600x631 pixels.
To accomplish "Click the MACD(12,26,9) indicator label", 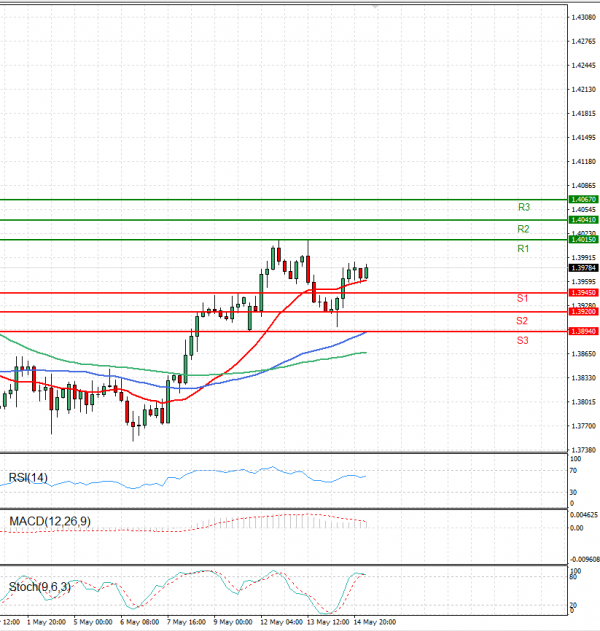I will (x=50, y=522).
